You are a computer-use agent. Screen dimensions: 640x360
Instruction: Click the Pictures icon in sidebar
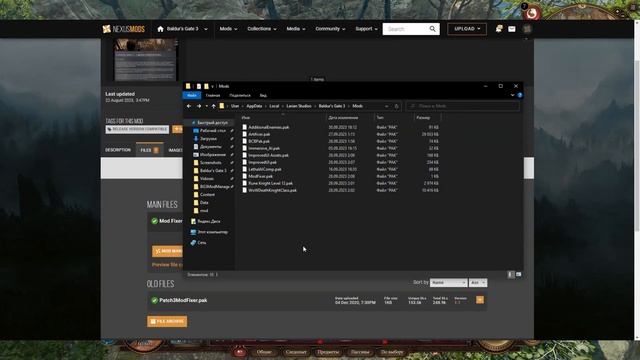coord(196,155)
